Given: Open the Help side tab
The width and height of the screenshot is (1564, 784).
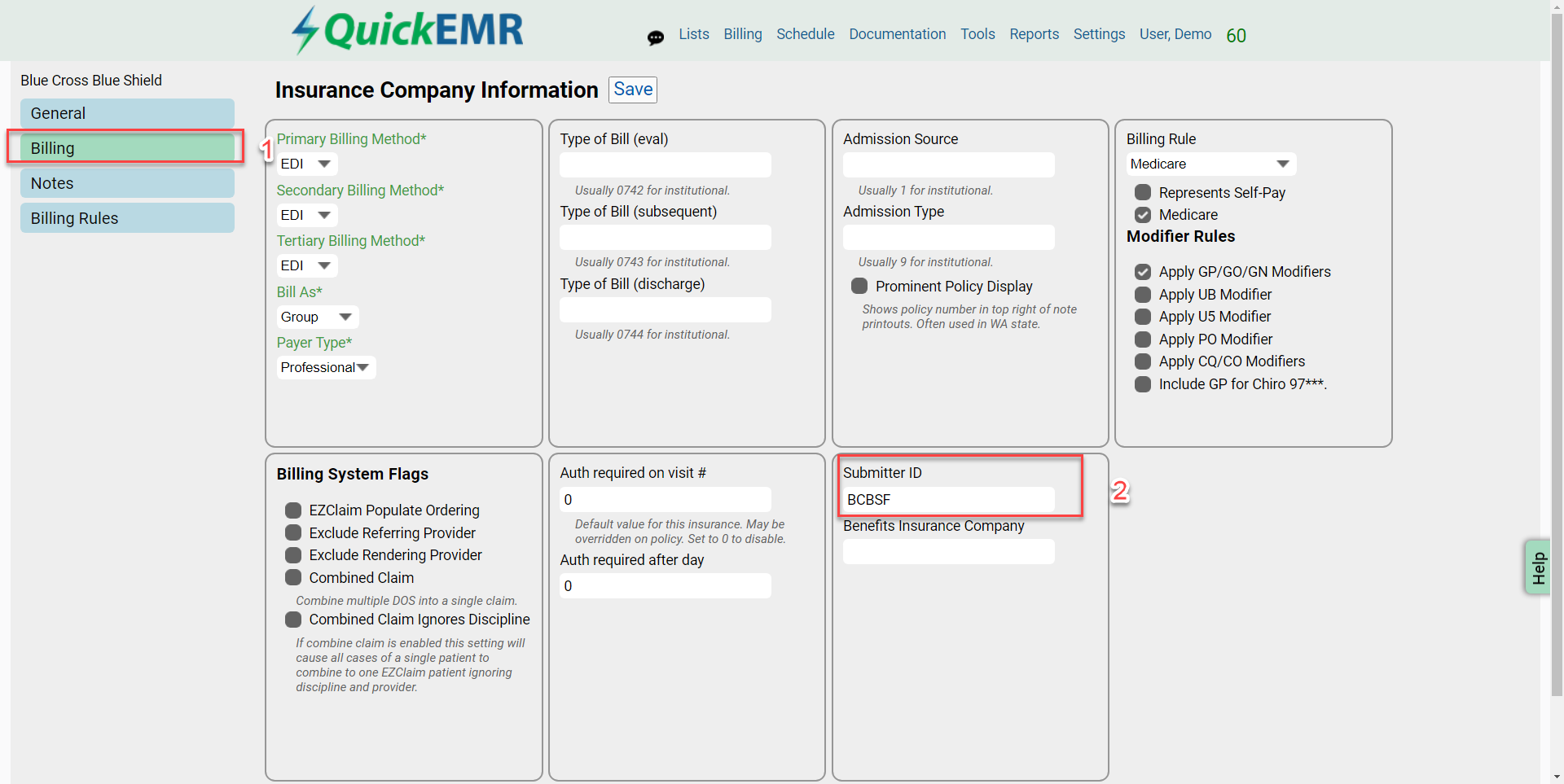Looking at the screenshot, I should [x=1537, y=567].
